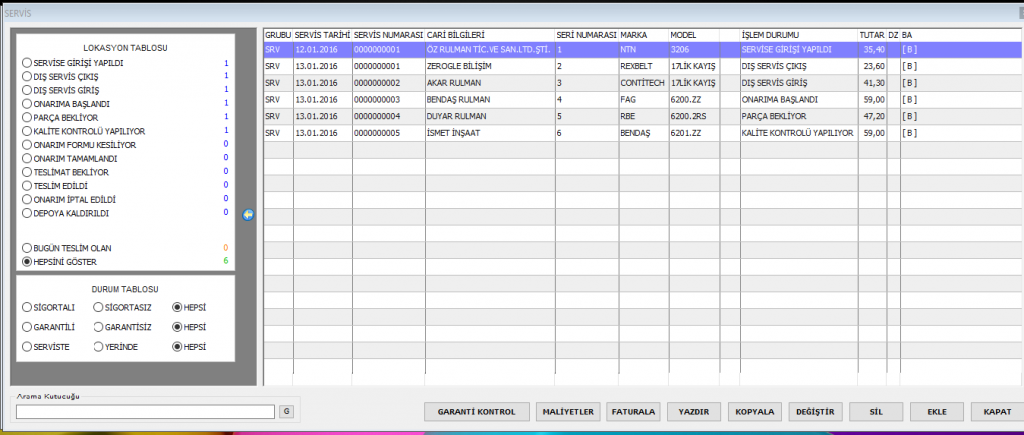Add a new record using Ekle
Image resolution: width=1024 pixels, height=435 pixels.
coord(937,411)
